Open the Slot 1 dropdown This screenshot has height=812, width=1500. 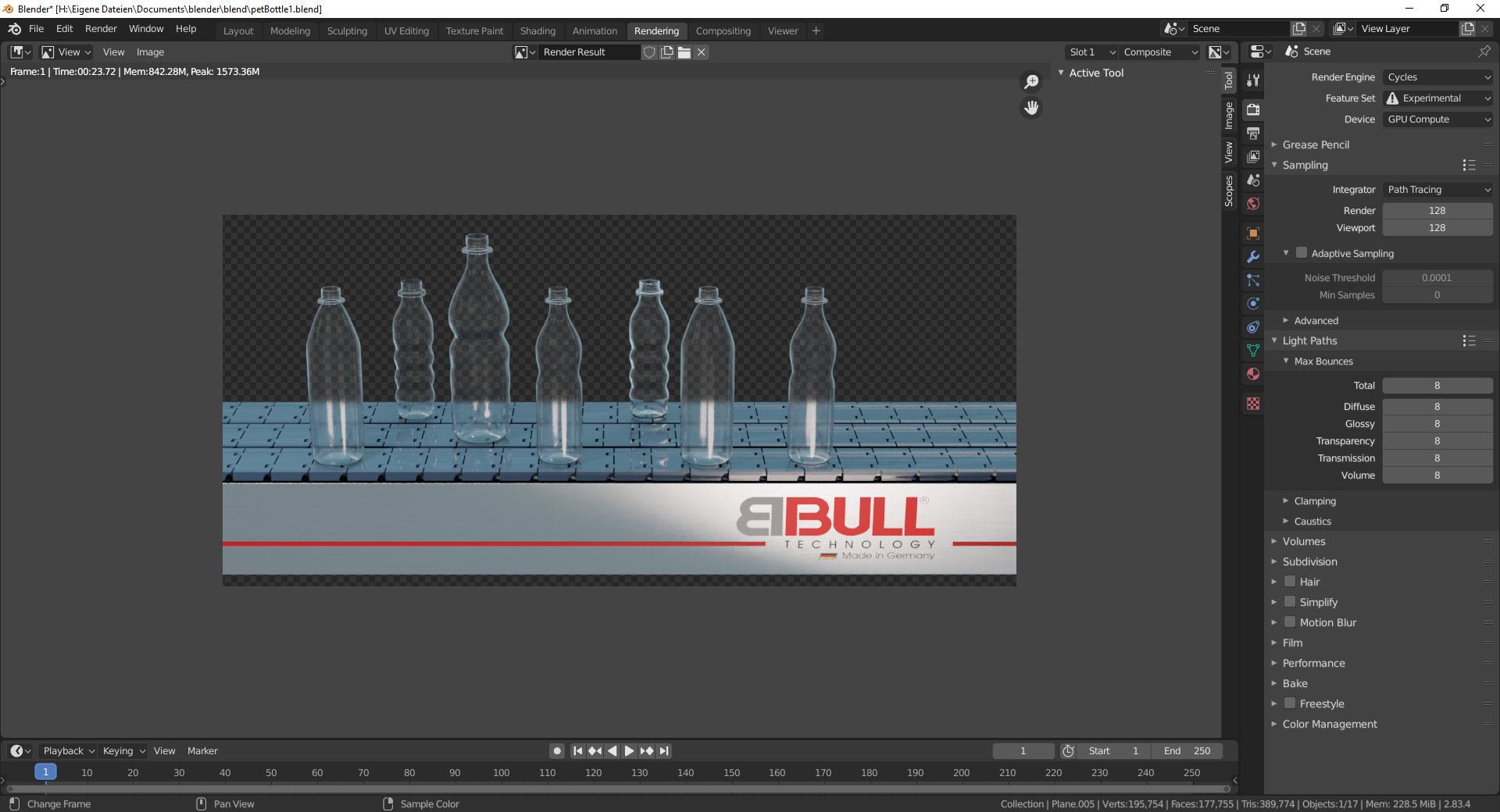tap(1091, 52)
